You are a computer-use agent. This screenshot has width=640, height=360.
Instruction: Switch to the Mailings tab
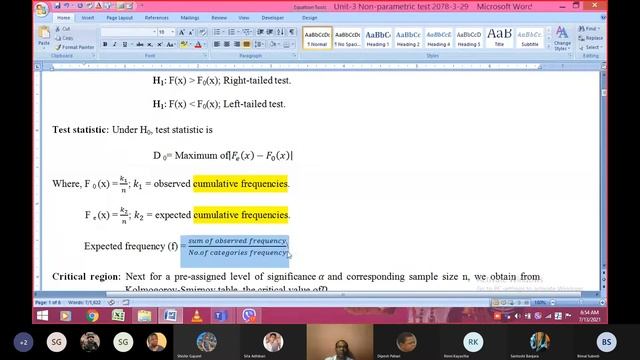(190, 18)
